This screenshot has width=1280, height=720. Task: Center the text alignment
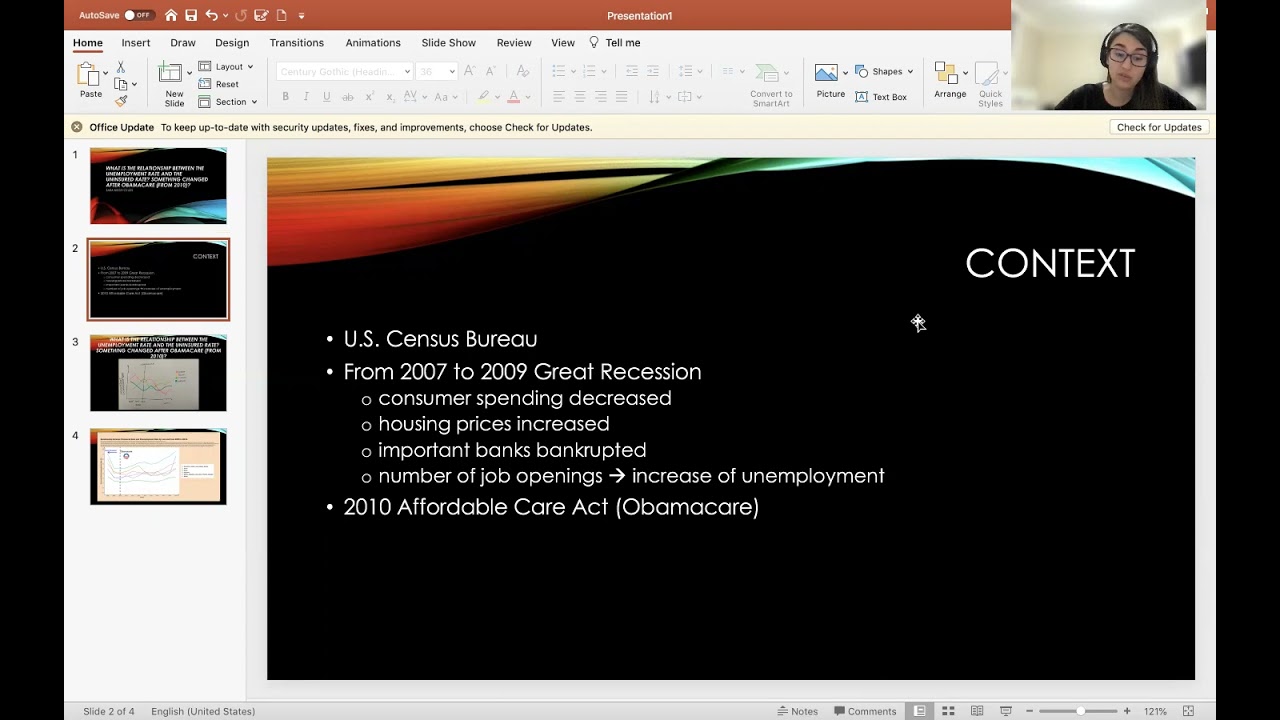tap(580, 97)
